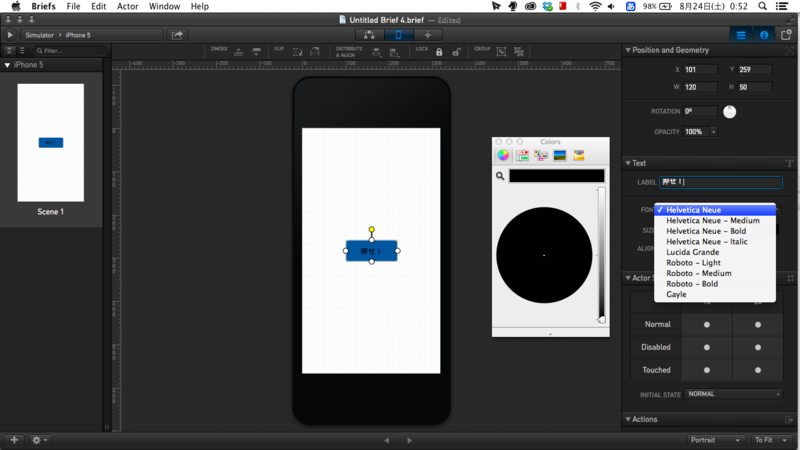Viewport: 800px width, 450px height.
Task: Switch to the device scene view
Action: click(398, 35)
